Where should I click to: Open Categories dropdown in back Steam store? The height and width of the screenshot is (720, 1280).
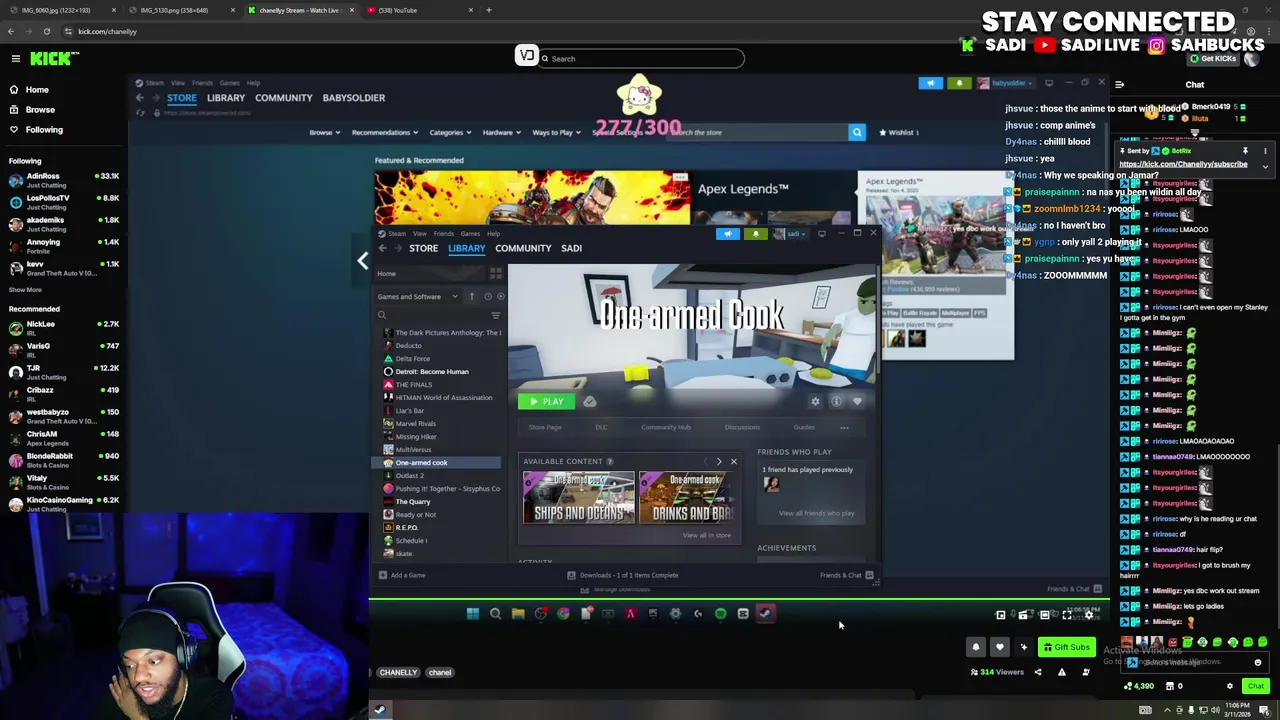(x=450, y=132)
